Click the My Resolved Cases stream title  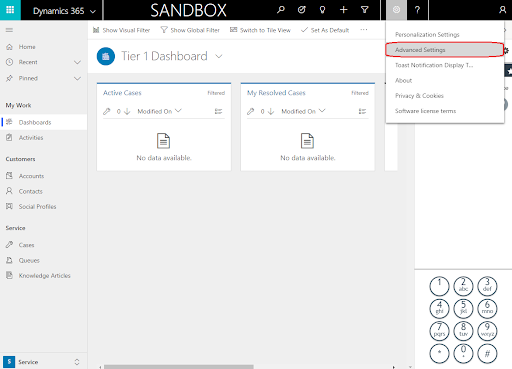[276, 93]
